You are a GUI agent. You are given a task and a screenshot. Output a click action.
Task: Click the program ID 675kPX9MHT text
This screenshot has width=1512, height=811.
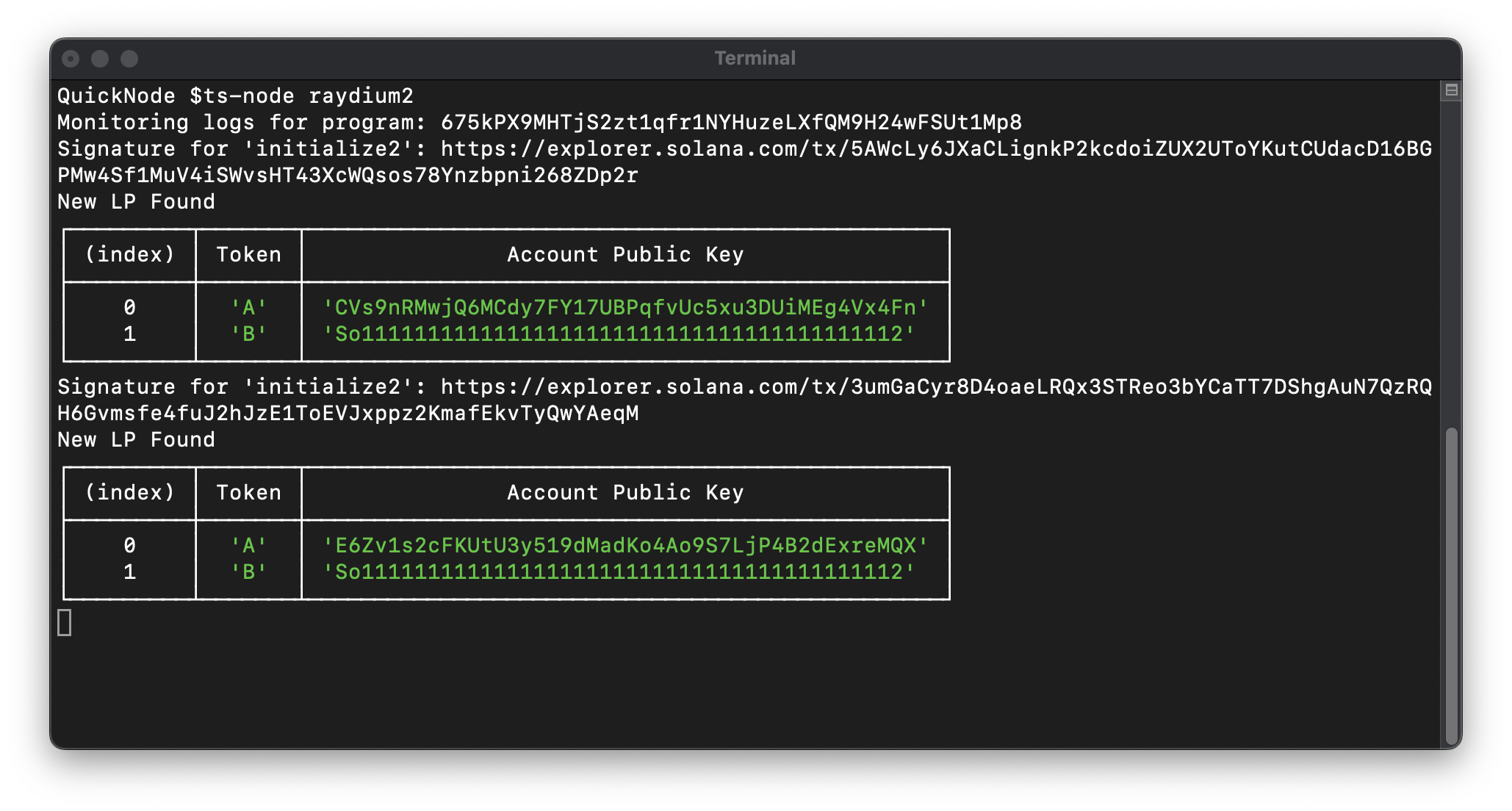(731, 122)
